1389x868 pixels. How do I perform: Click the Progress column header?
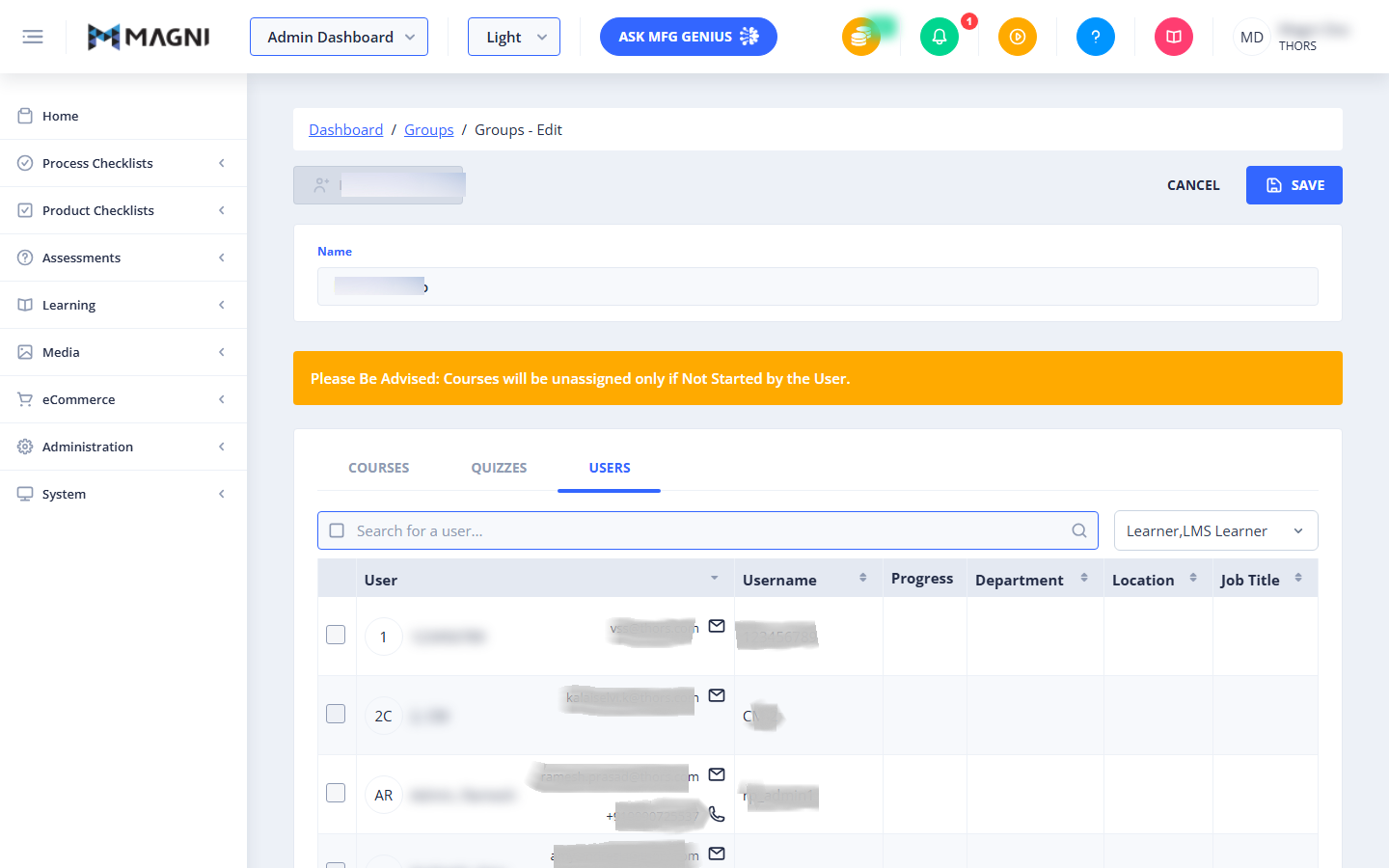(922, 578)
